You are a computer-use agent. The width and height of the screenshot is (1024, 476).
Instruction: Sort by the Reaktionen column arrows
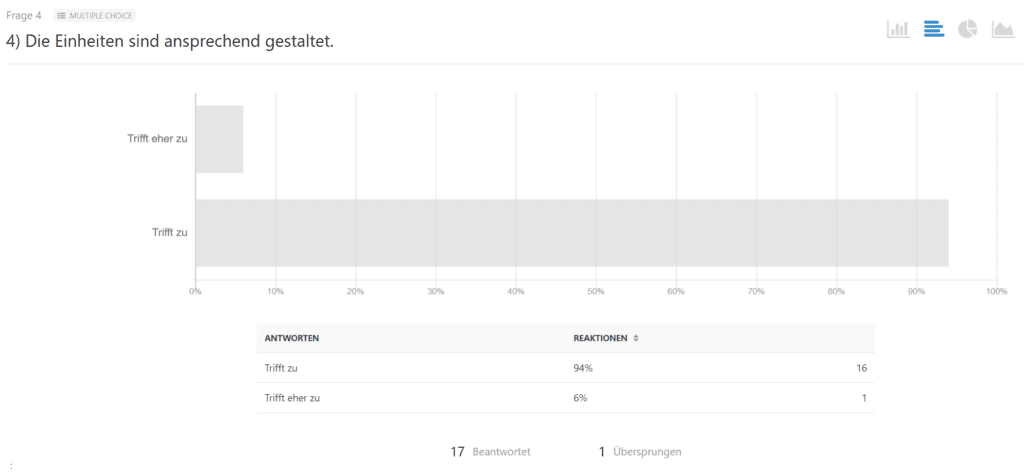[x=636, y=338]
